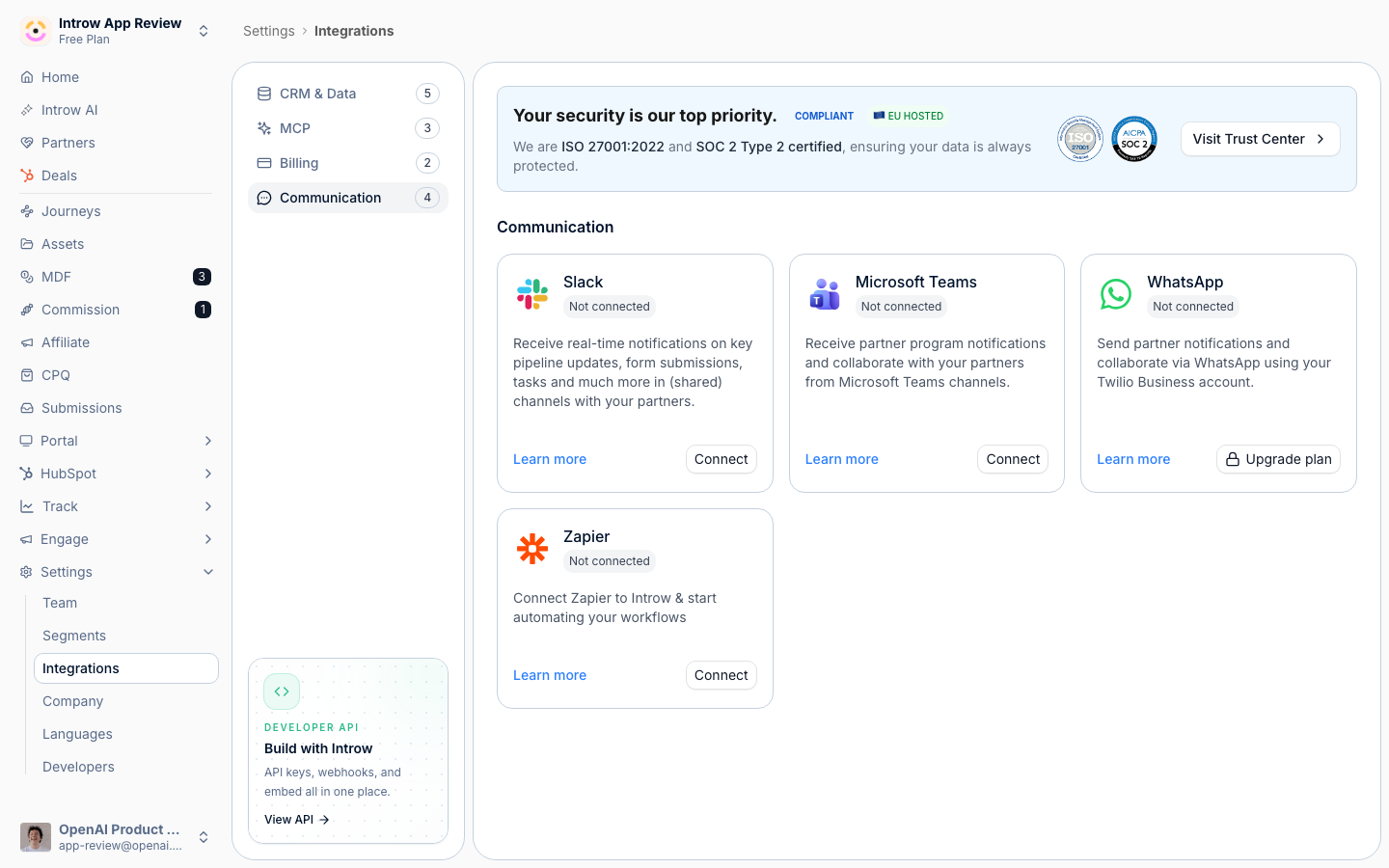Click Learn more for Zapier
Viewport: 1389px width, 868px height.
(x=550, y=675)
